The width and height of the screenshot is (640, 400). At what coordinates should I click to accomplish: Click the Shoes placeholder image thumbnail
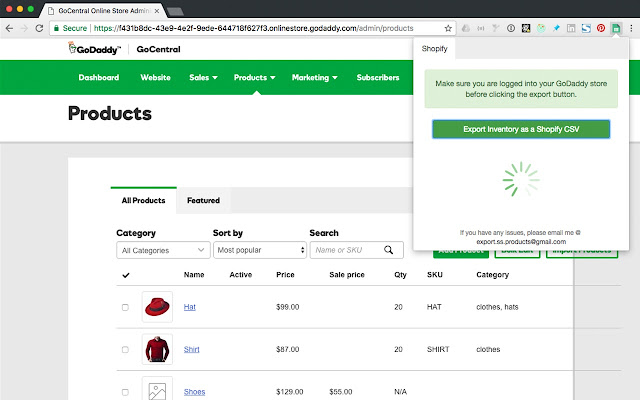tap(157, 389)
